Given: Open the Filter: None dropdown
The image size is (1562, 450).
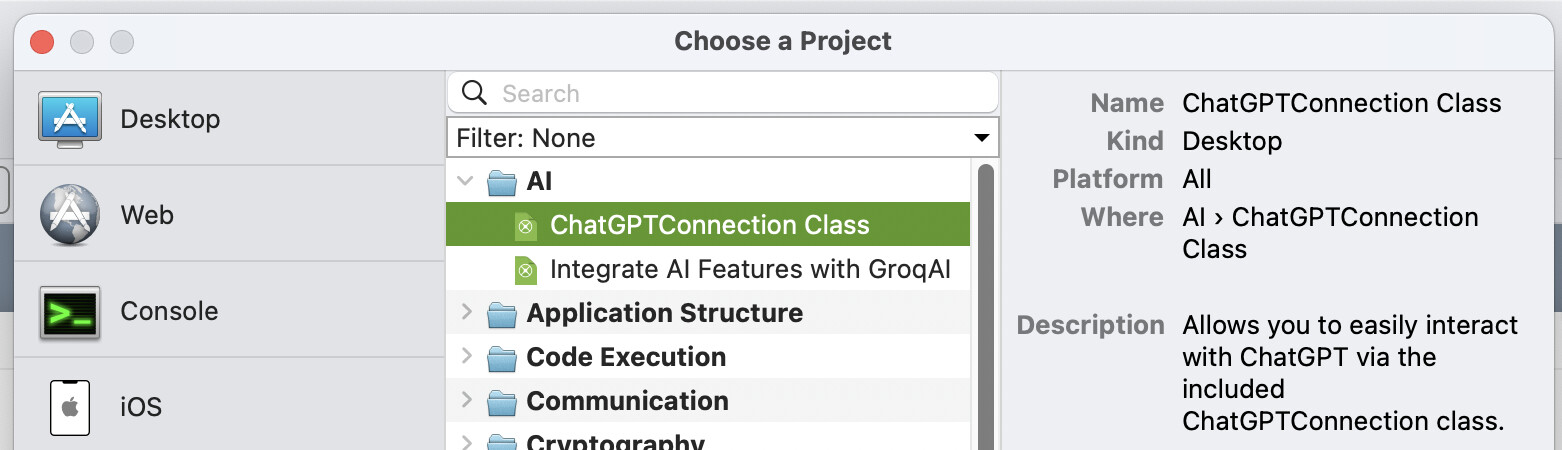Looking at the screenshot, I should pos(723,138).
